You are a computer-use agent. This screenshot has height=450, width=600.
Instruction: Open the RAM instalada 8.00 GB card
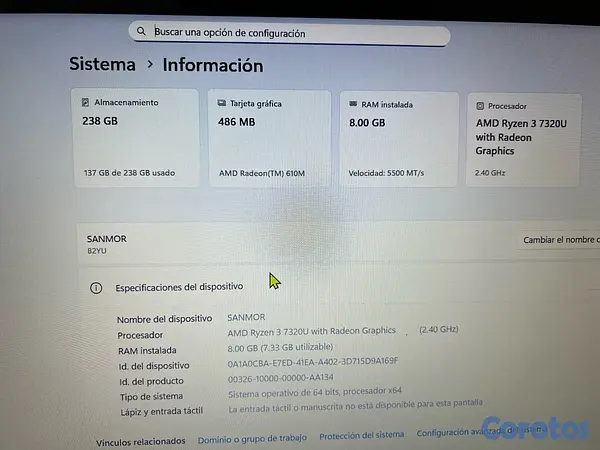pyautogui.click(x=399, y=139)
